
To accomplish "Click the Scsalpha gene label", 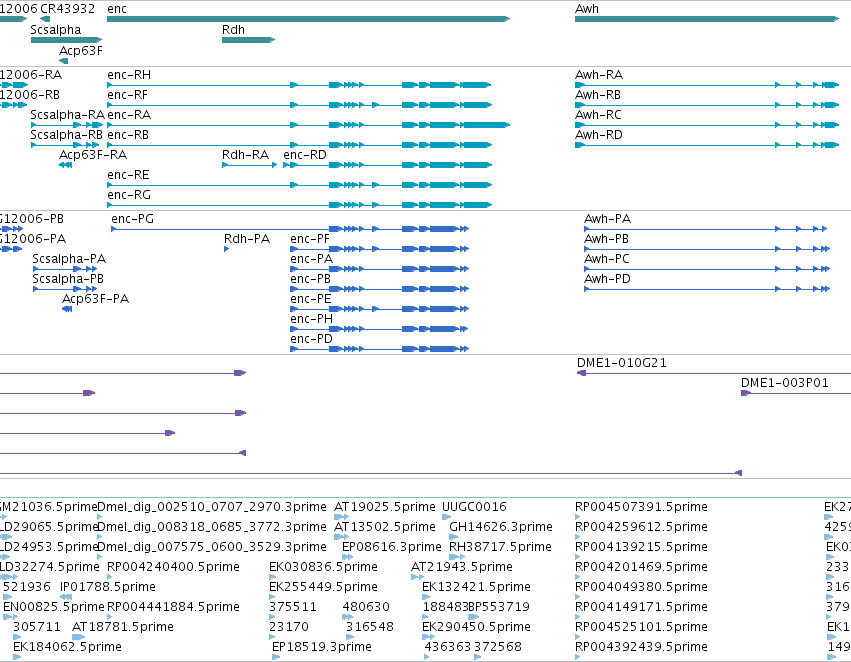I will tap(55, 30).
